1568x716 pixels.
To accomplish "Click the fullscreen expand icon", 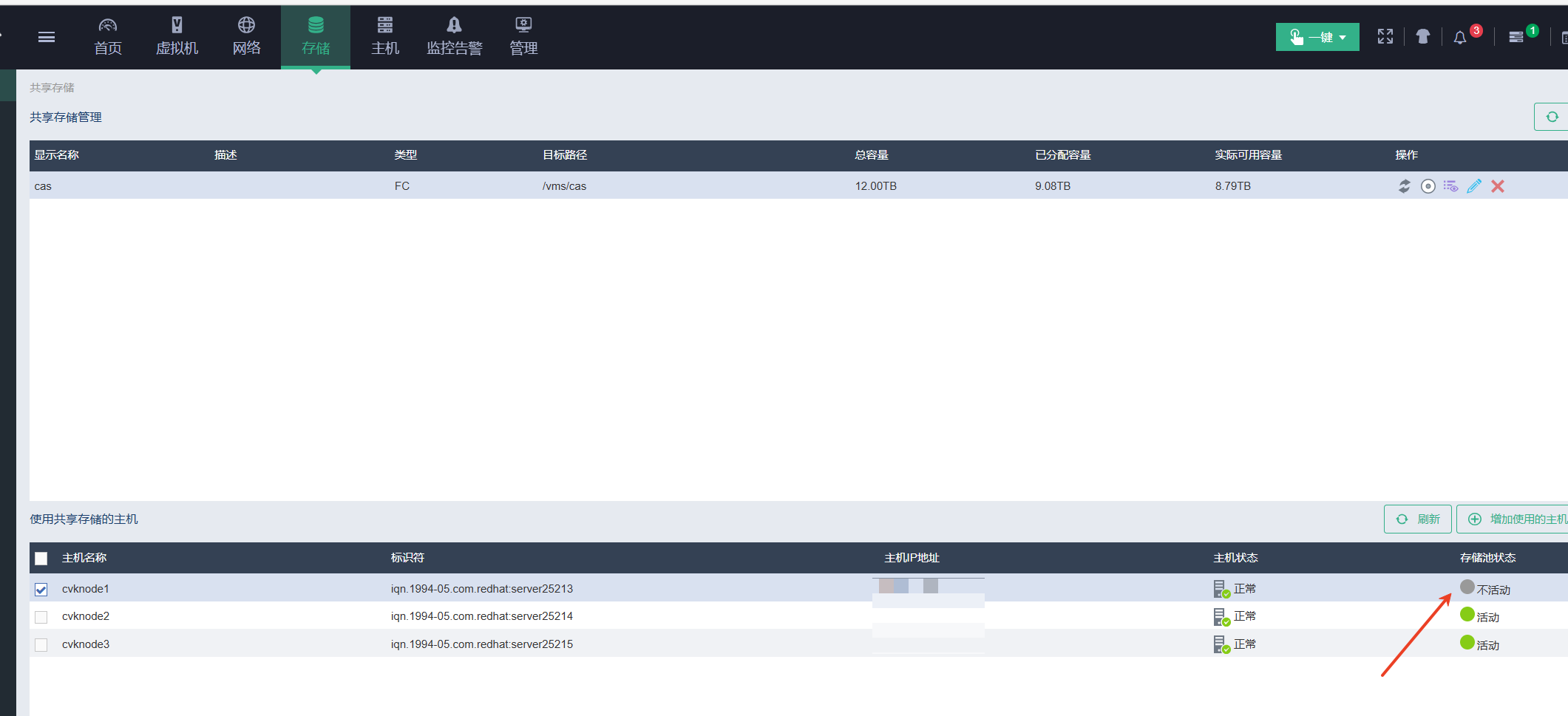I will tap(1385, 37).
